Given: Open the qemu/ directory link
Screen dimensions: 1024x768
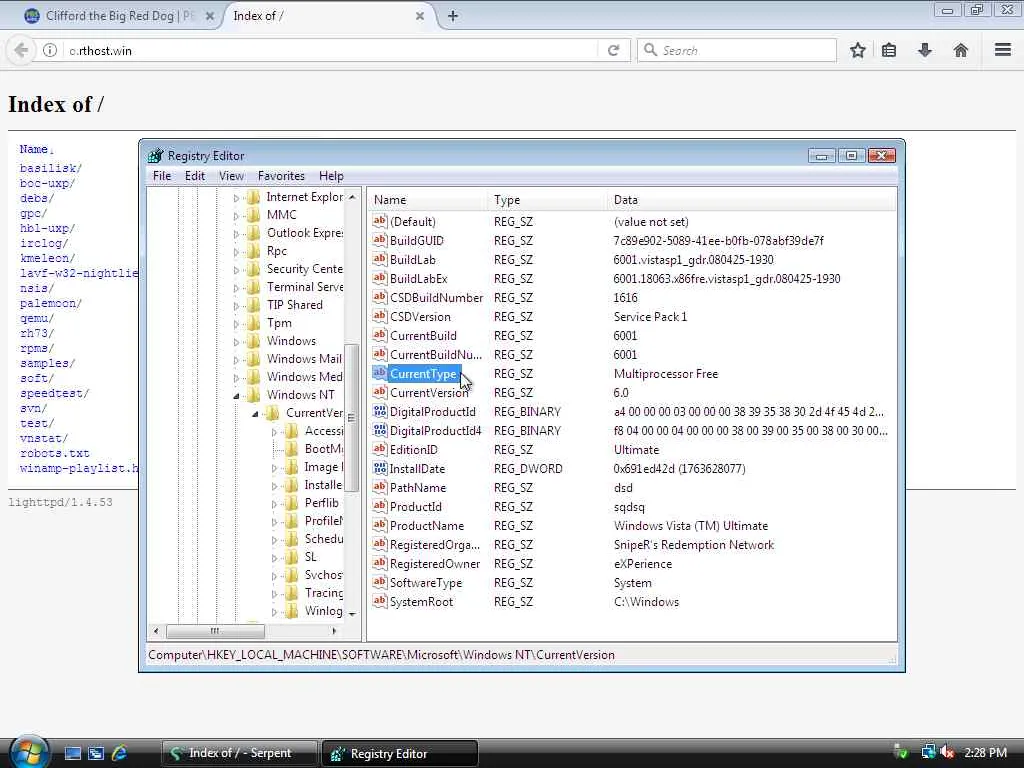Looking at the screenshot, I should point(37,318).
